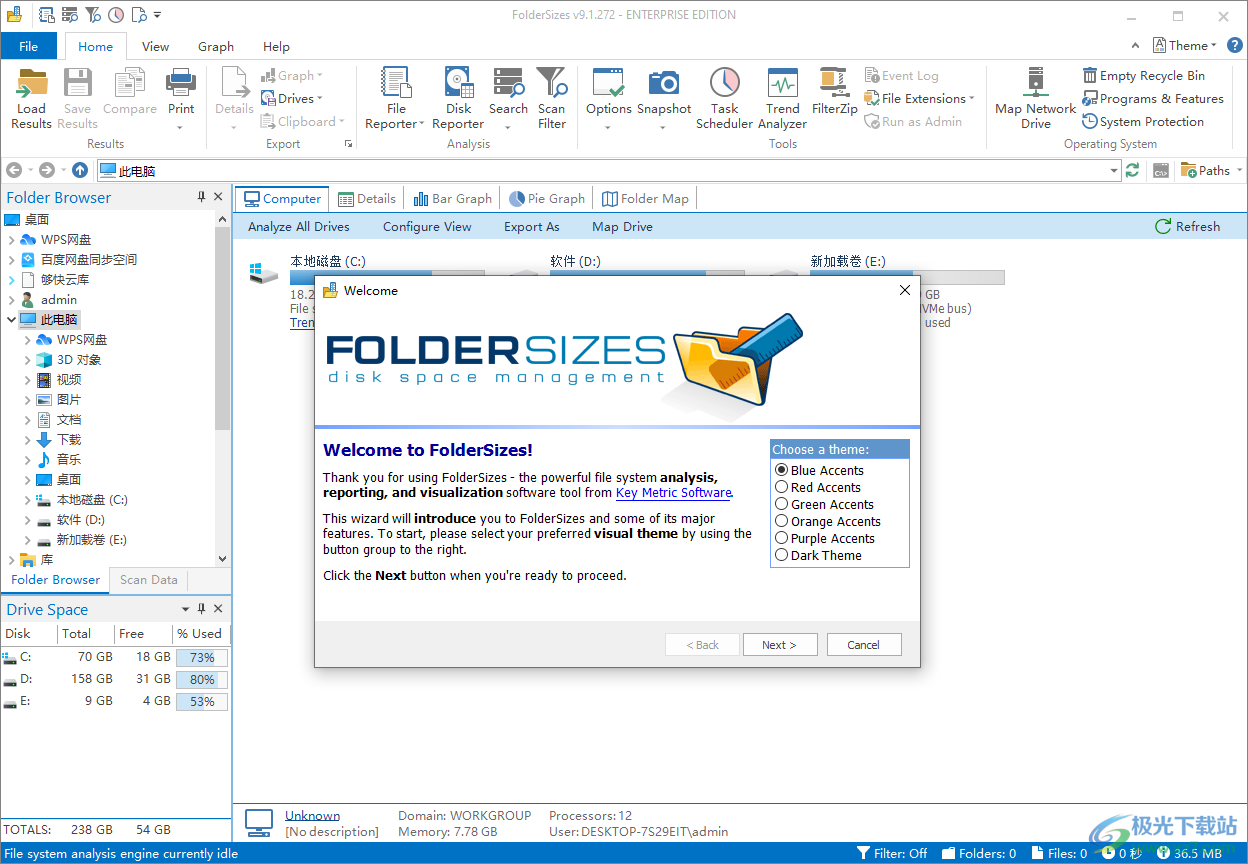Switch to the Scan Data tab

click(148, 579)
